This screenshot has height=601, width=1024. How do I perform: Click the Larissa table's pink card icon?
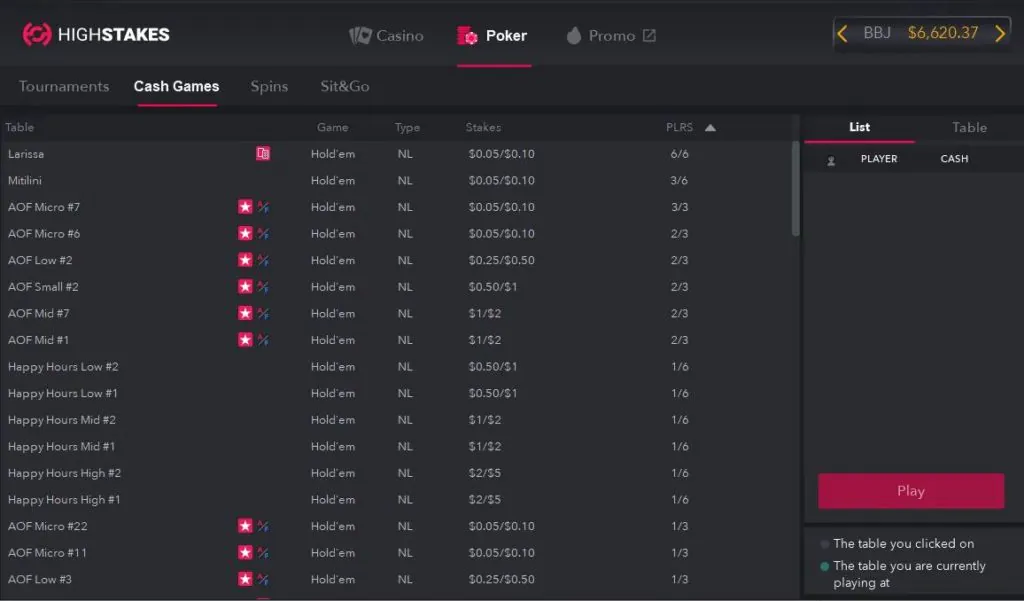click(x=263, y=154)
